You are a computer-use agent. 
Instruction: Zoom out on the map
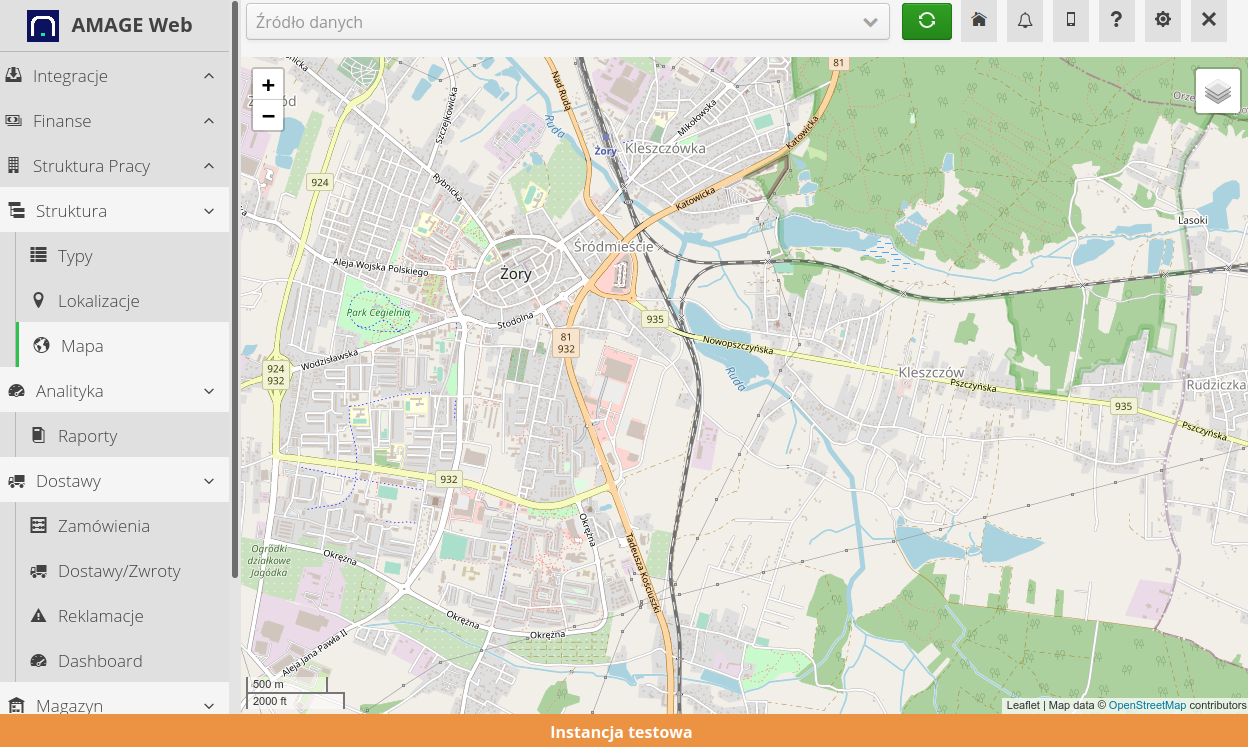point(268,116)
